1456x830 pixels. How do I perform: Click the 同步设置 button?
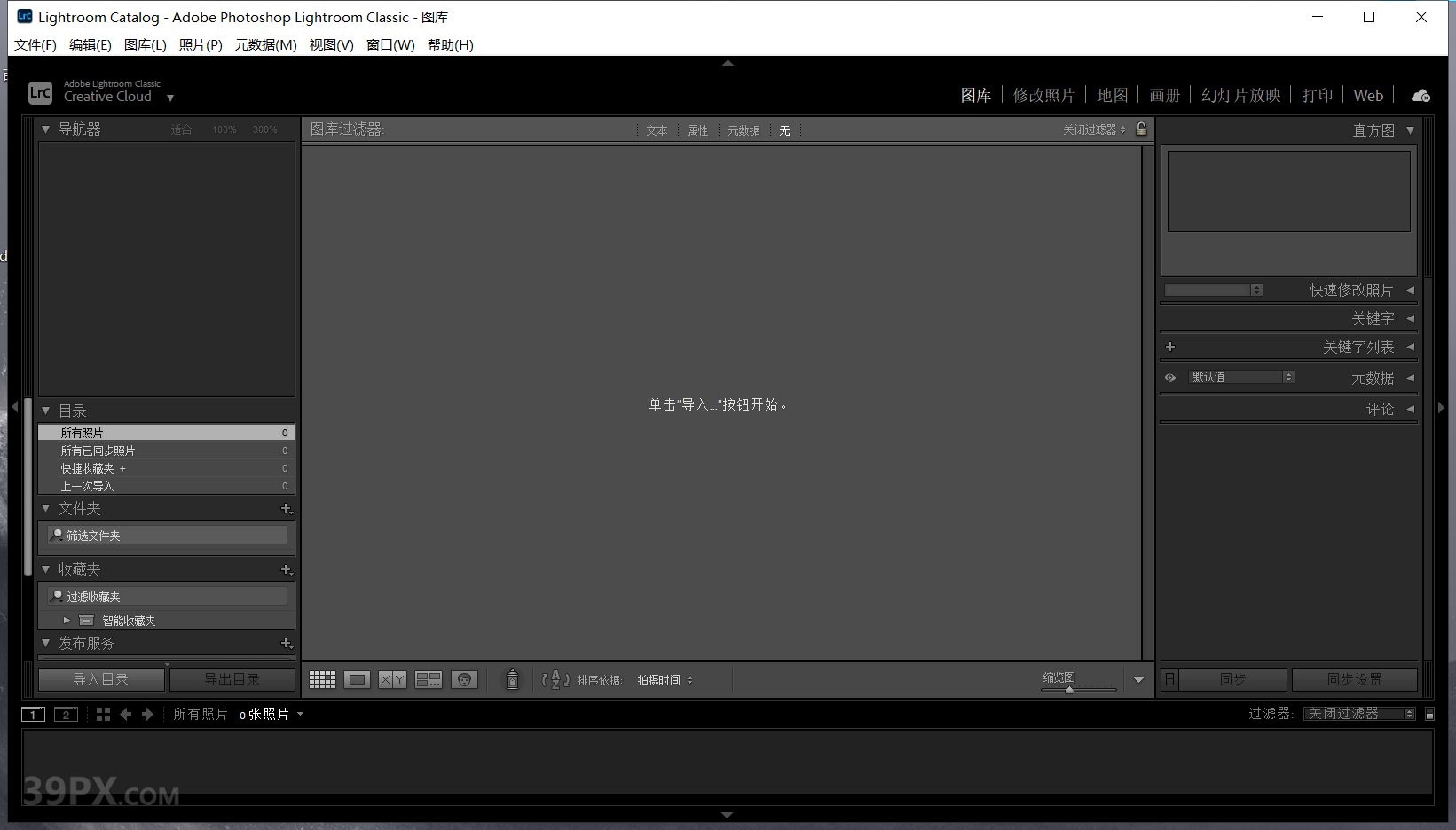click(x=1355, y=679)
